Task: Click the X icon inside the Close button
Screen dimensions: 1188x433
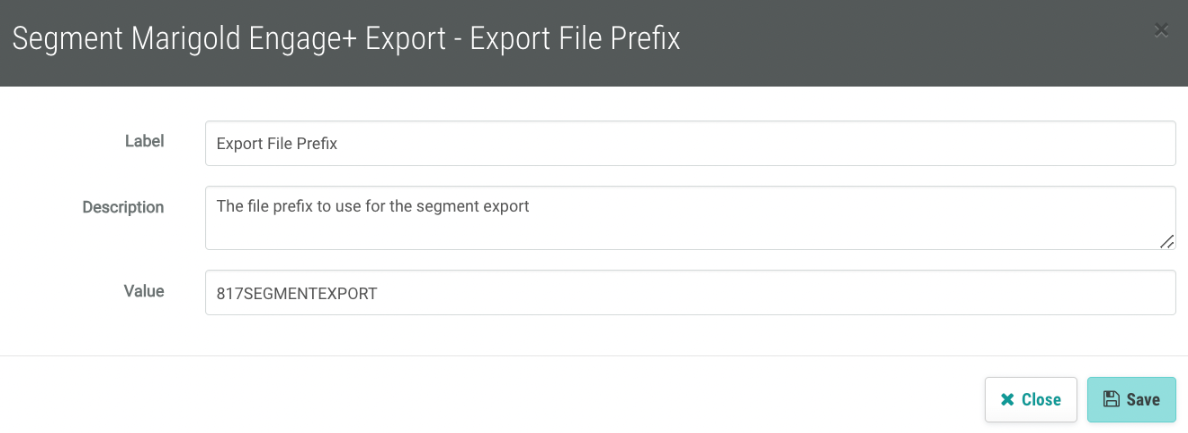Action: [1007, 400]
